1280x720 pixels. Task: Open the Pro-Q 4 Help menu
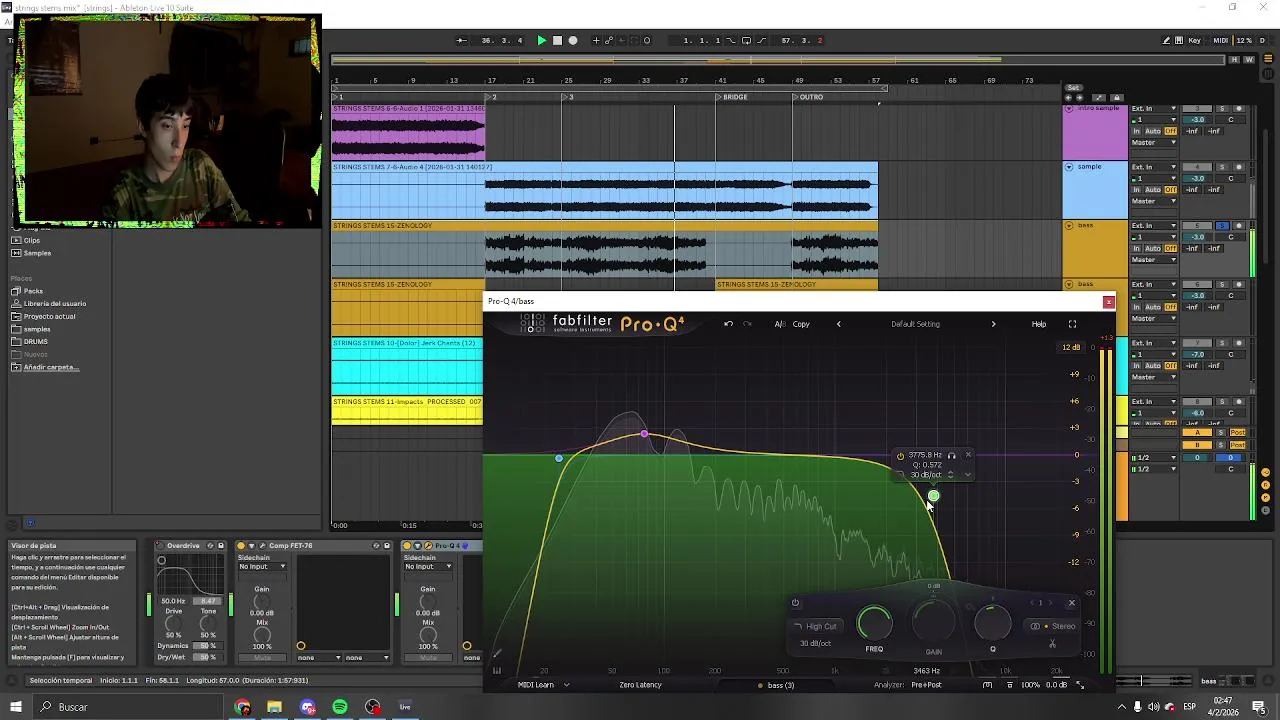click(1039, 324)
